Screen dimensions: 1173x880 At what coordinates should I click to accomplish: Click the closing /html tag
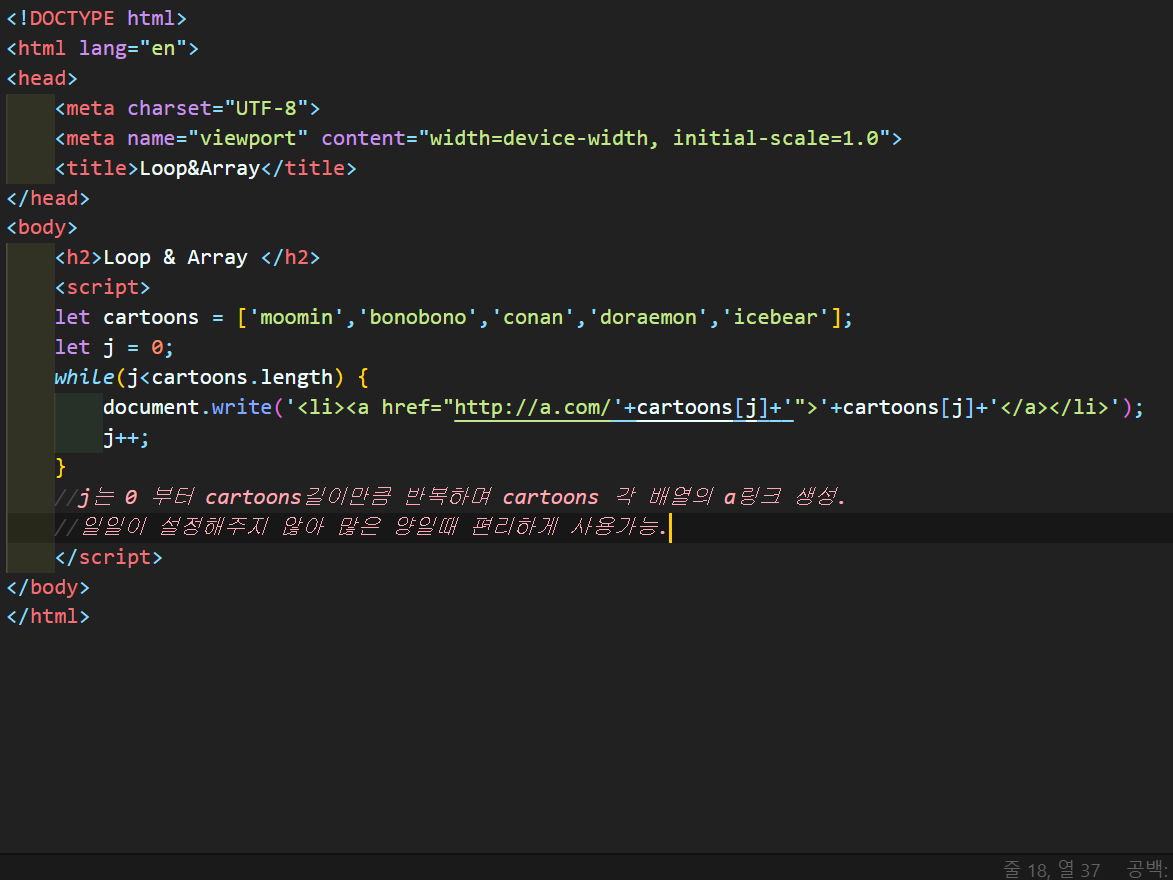click(x=48, y=616)
